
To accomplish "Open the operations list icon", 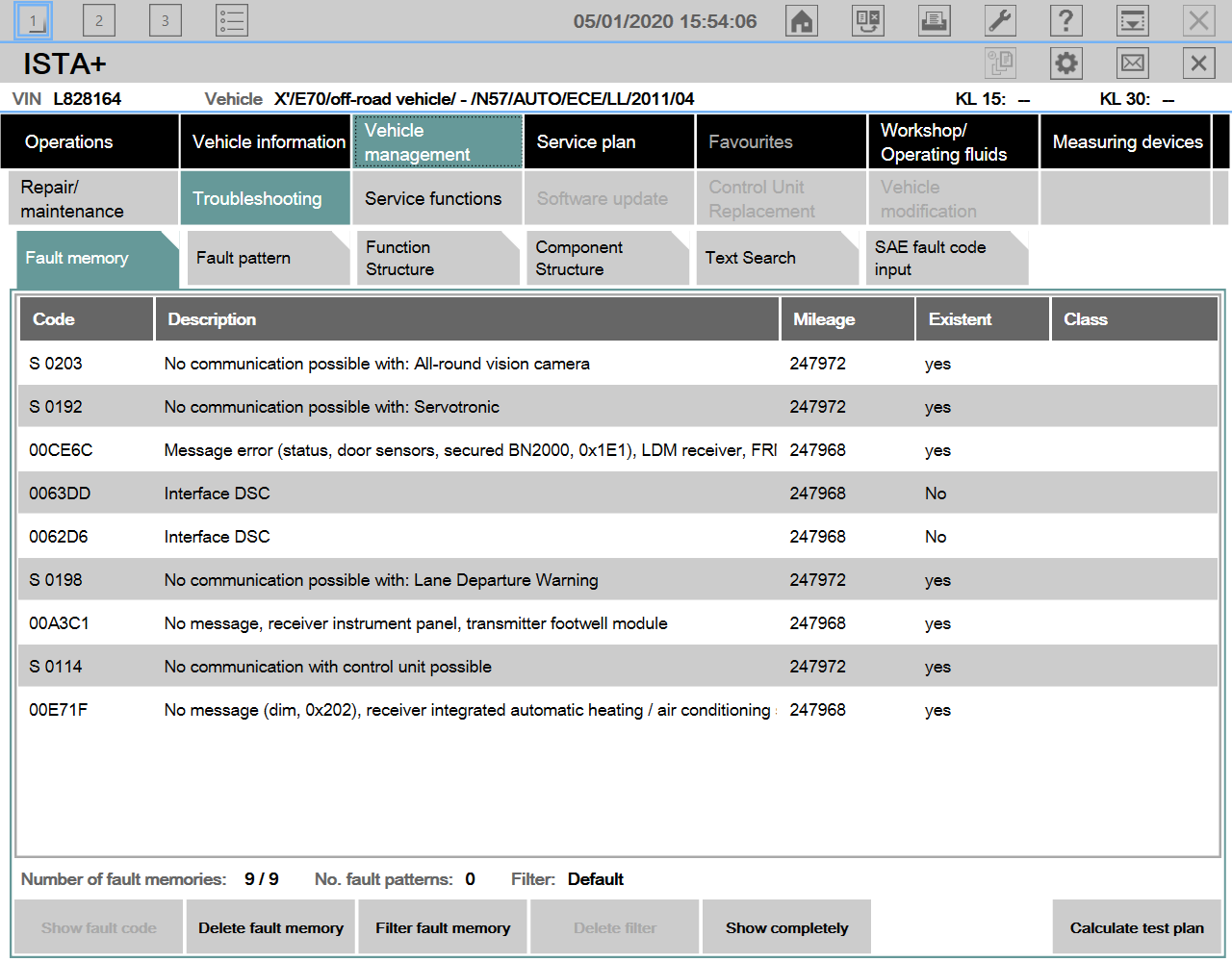I will 232,21.
